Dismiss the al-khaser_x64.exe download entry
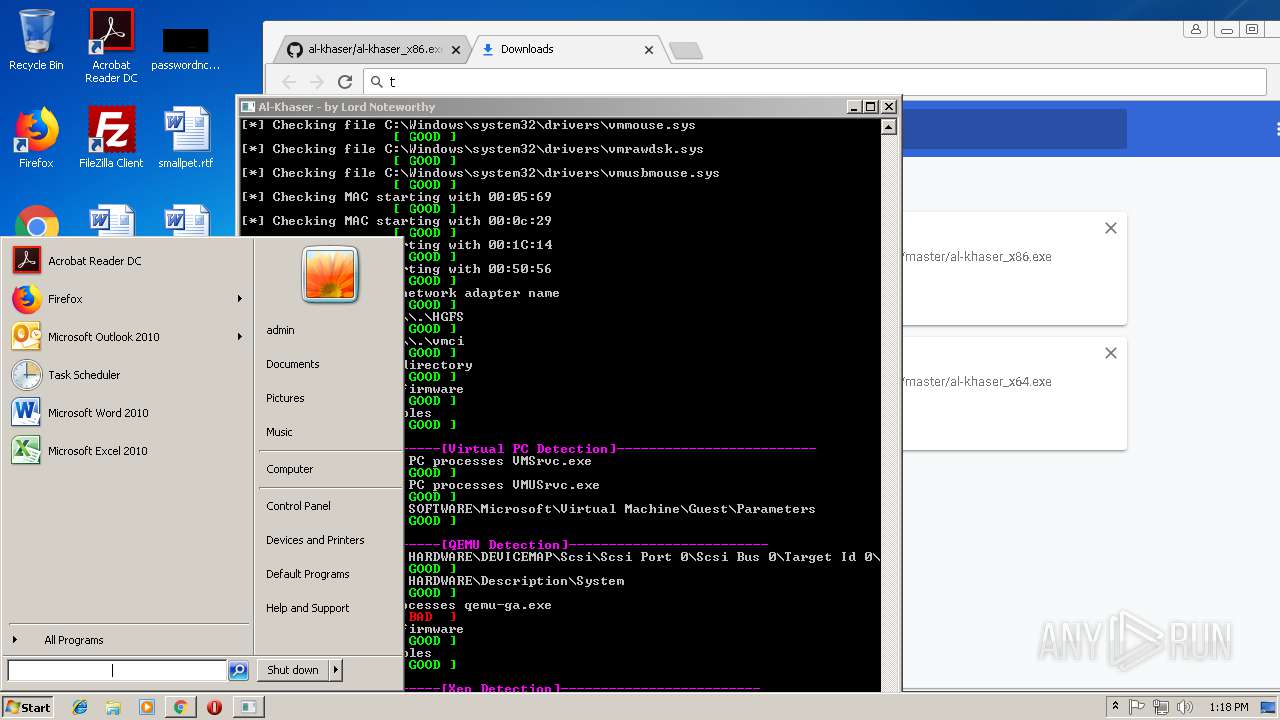 [x=1110, y=353]
